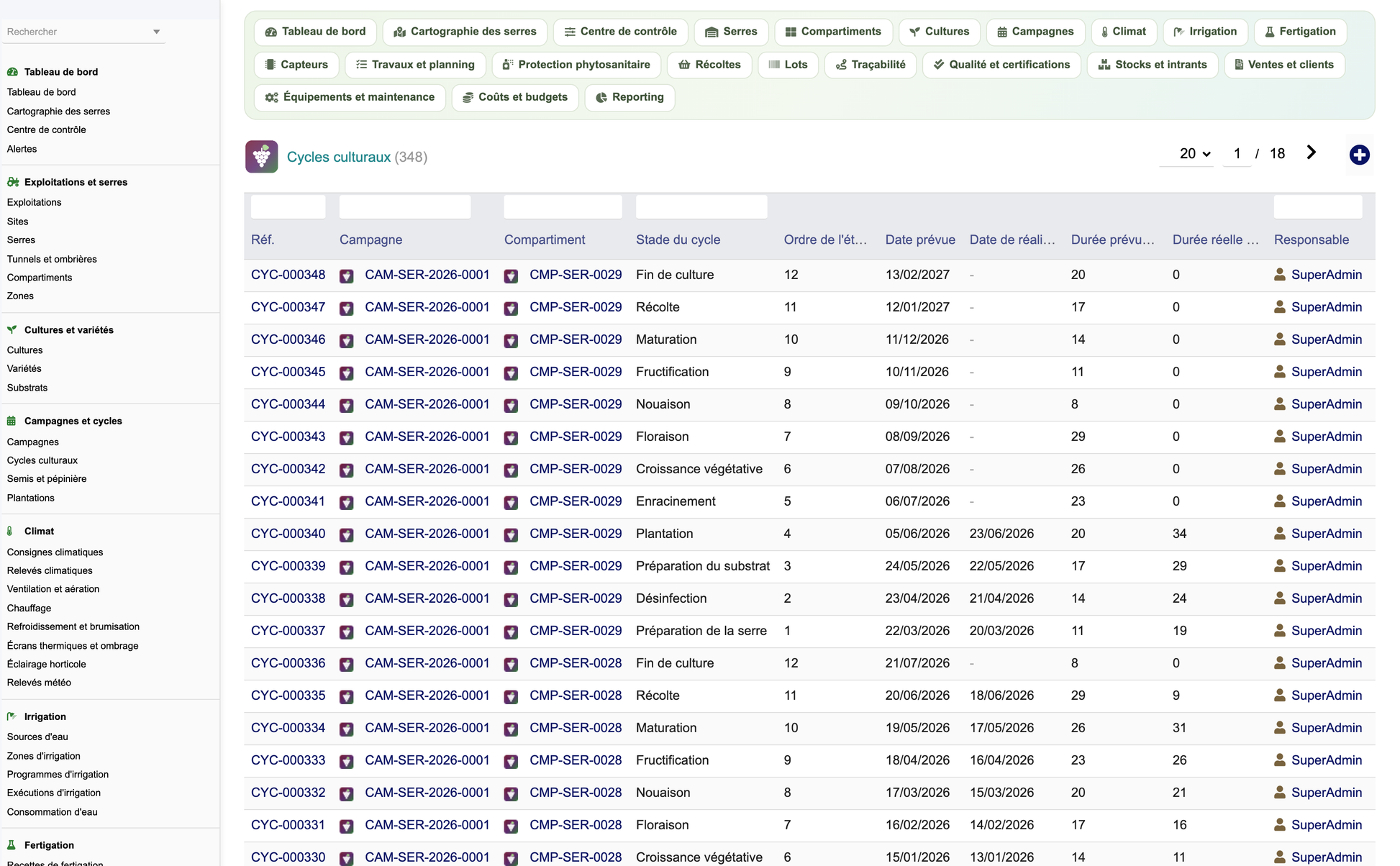Open cycle CYC-000337 link

tap(288, 631)
